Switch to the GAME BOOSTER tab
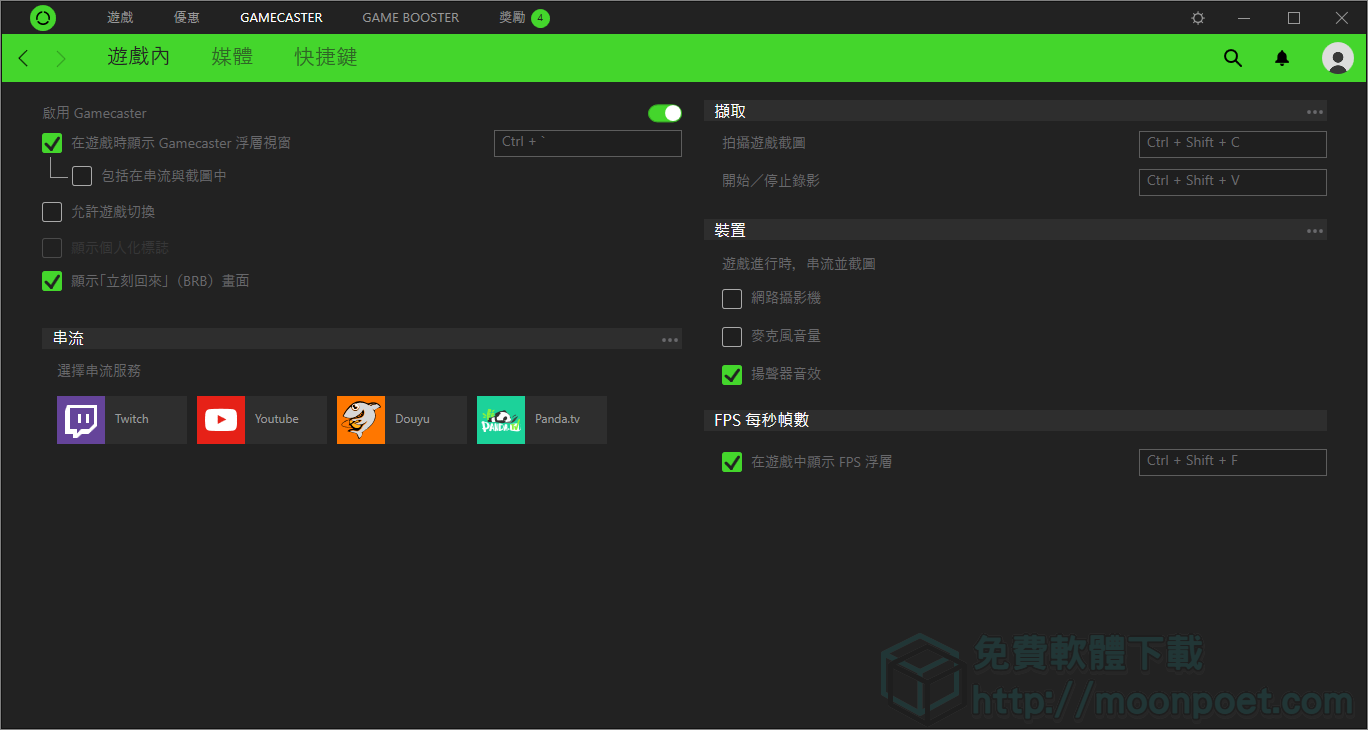The width and height of the screenshot is (1368, 730). coord(410,18)
